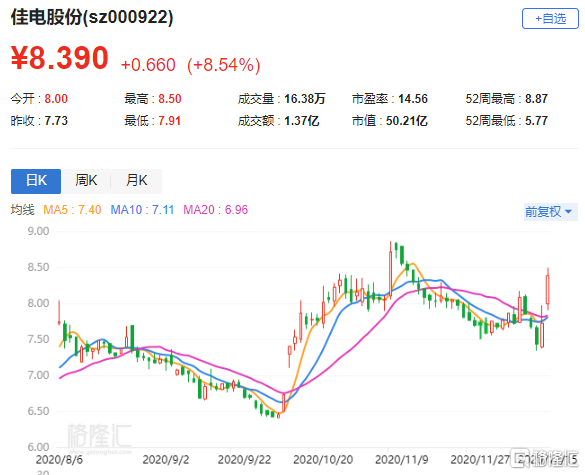This screenshot has width=585, height=475.
Task: Click the 昨收 value 7.73
Action: pyautogui.click(x=56, y=121)
